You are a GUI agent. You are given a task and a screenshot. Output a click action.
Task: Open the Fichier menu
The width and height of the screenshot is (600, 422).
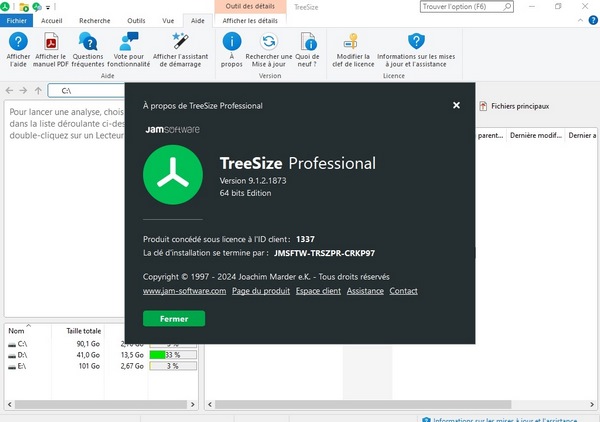(16, 21)
